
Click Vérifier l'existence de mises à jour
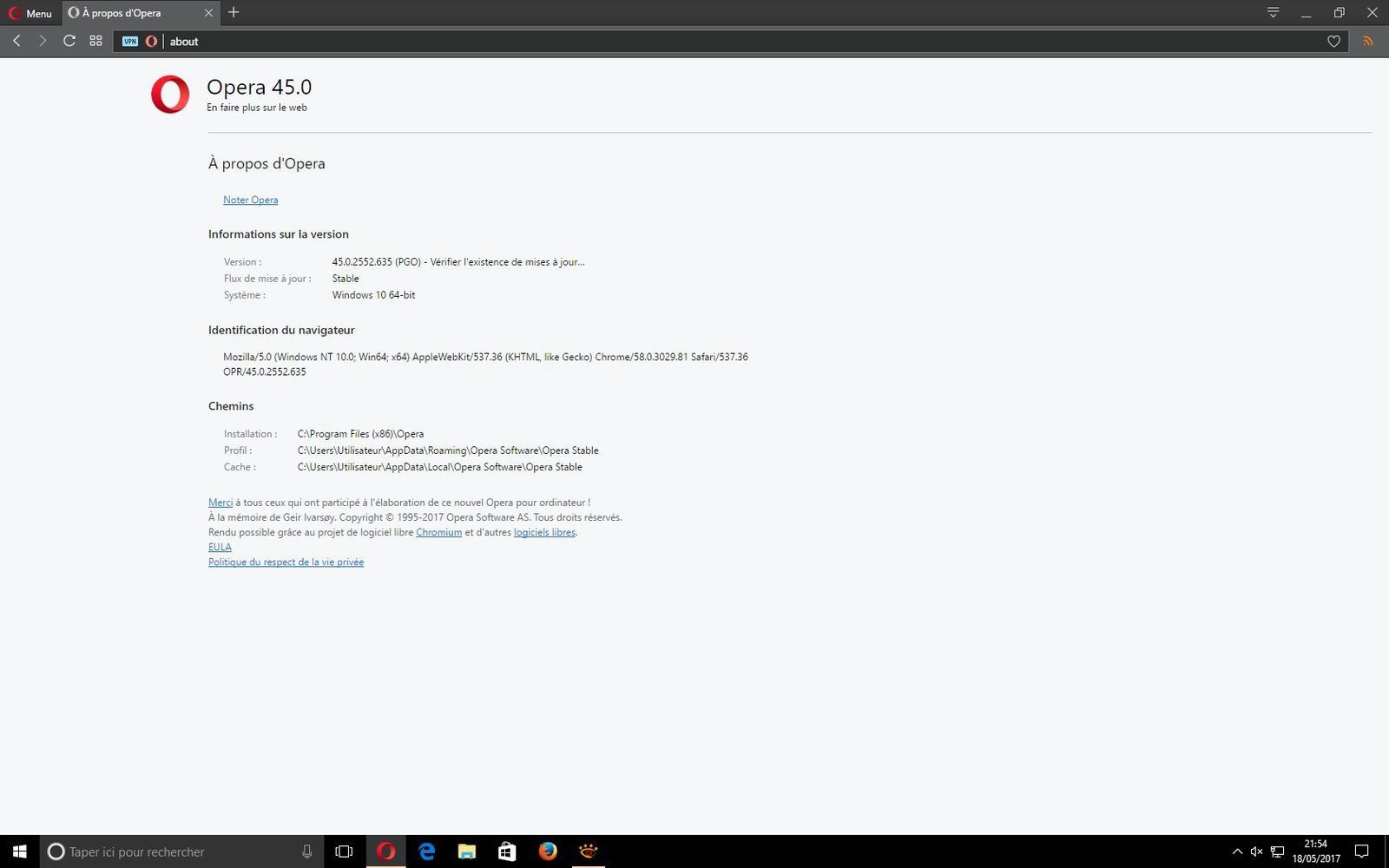(507, 262)
